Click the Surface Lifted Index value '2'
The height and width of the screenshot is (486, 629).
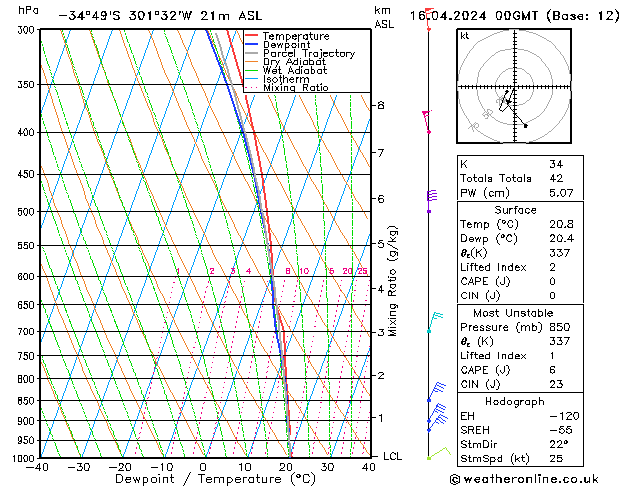click(553, 267)
